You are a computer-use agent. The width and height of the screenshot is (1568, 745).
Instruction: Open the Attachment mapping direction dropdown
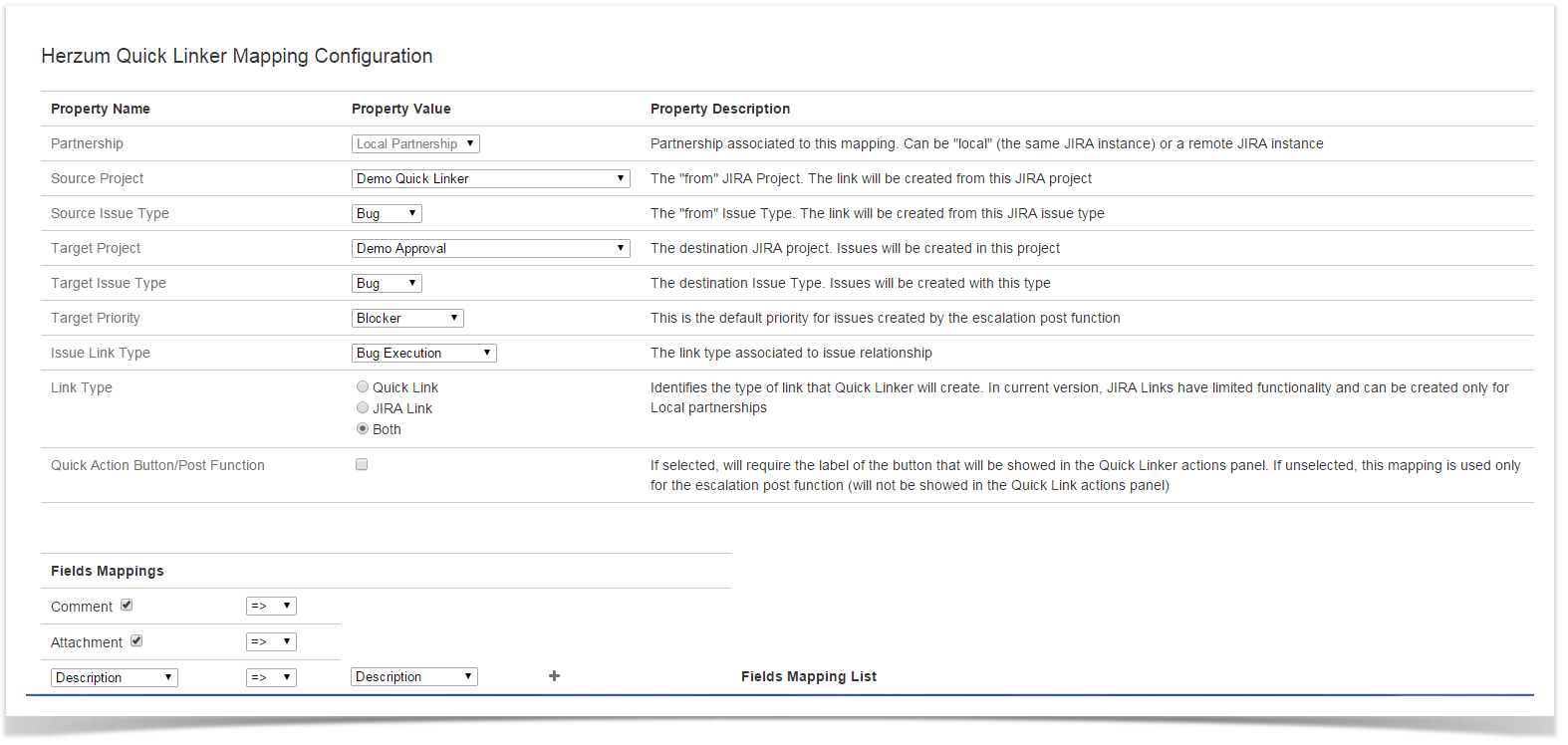click(271, 641)
